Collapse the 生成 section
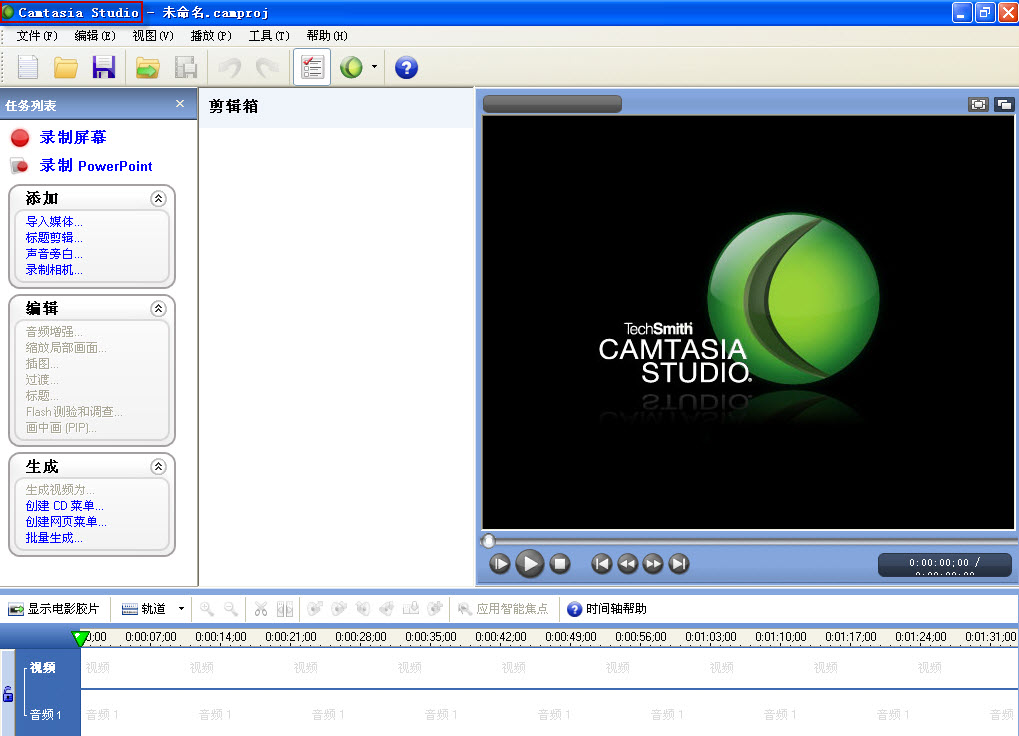 pos(158,466)
